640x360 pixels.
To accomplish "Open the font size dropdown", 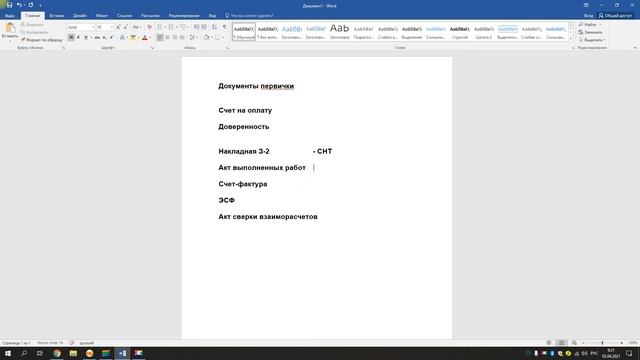I will tap(111, 27).
